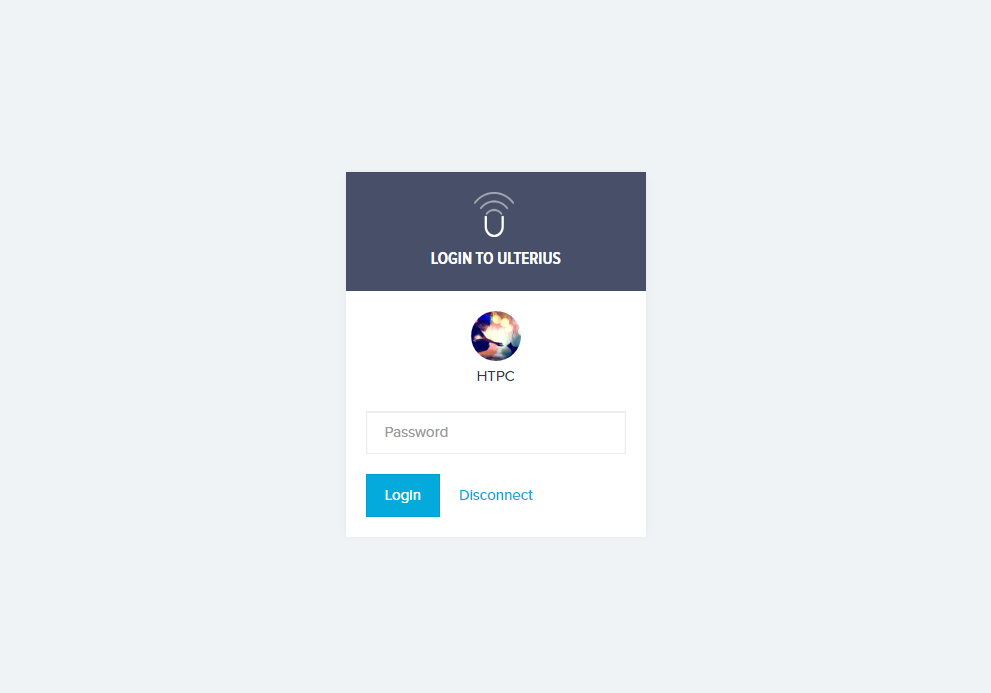Image resolution: width=991 pixels, height=693 pixels.
Task: Select the circular HTPC user avatar
Action: 496,336
